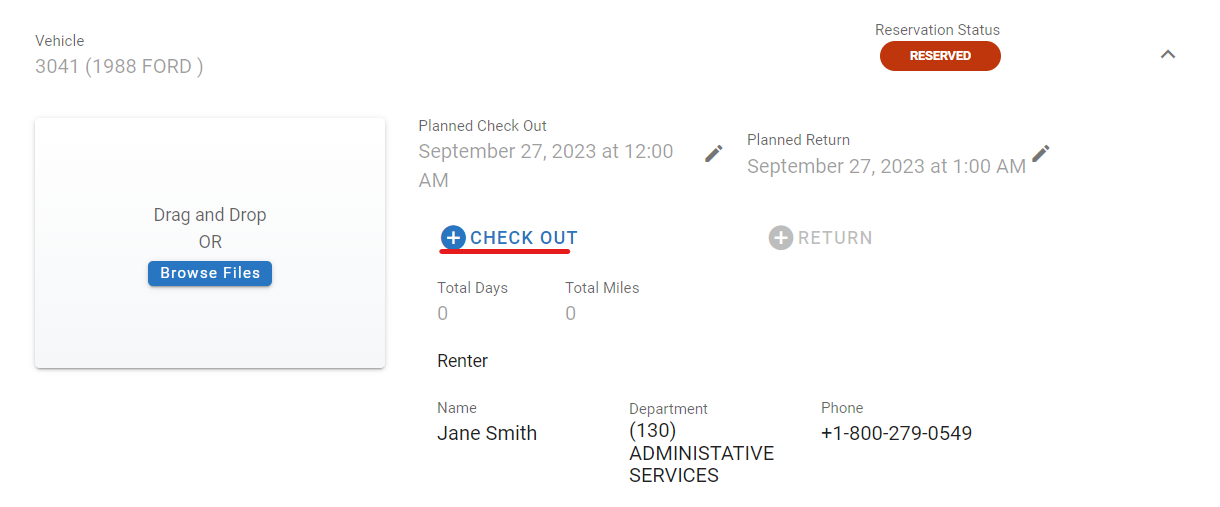Edit the Planned Check Out date pencil

click(x=713, y=153)
